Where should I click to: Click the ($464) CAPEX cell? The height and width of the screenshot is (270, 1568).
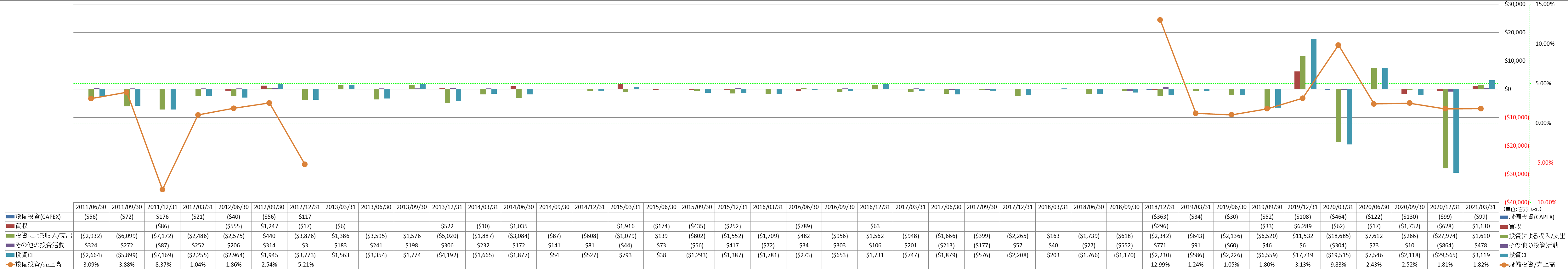pyautogui.click(x=1338, y=217)
